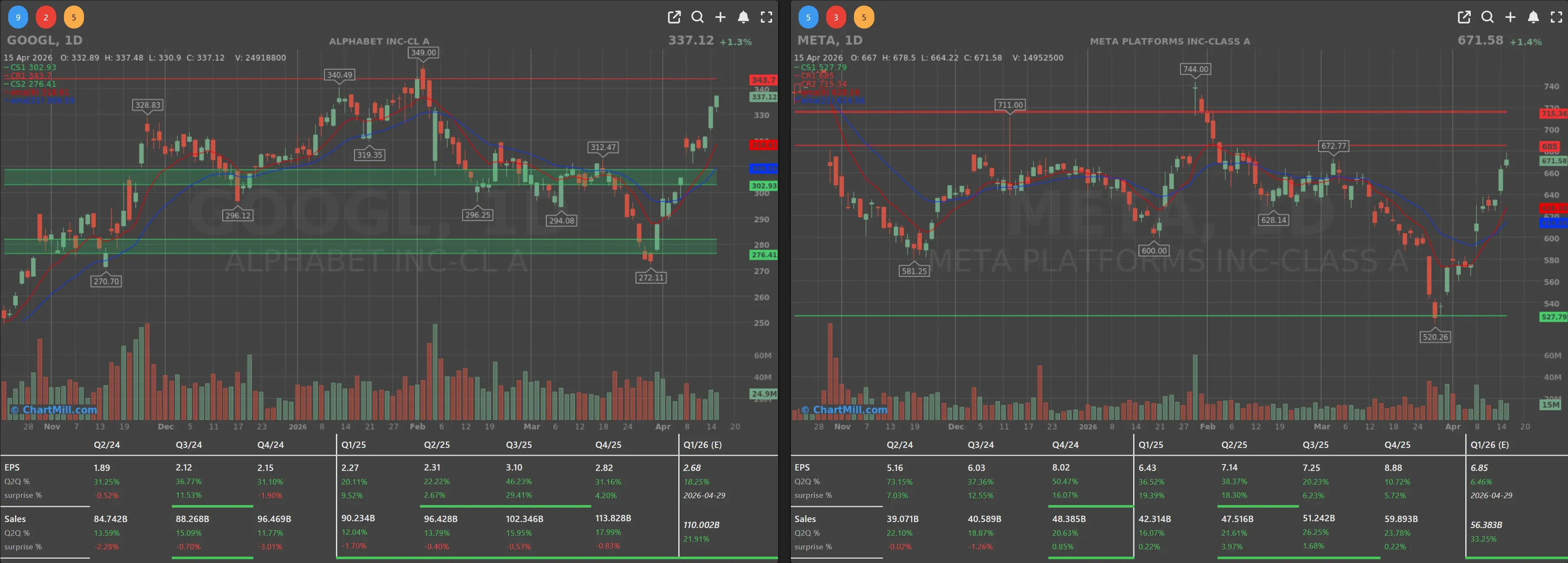
Task: Open META chart in a new window
Action: pos(1464,17)
